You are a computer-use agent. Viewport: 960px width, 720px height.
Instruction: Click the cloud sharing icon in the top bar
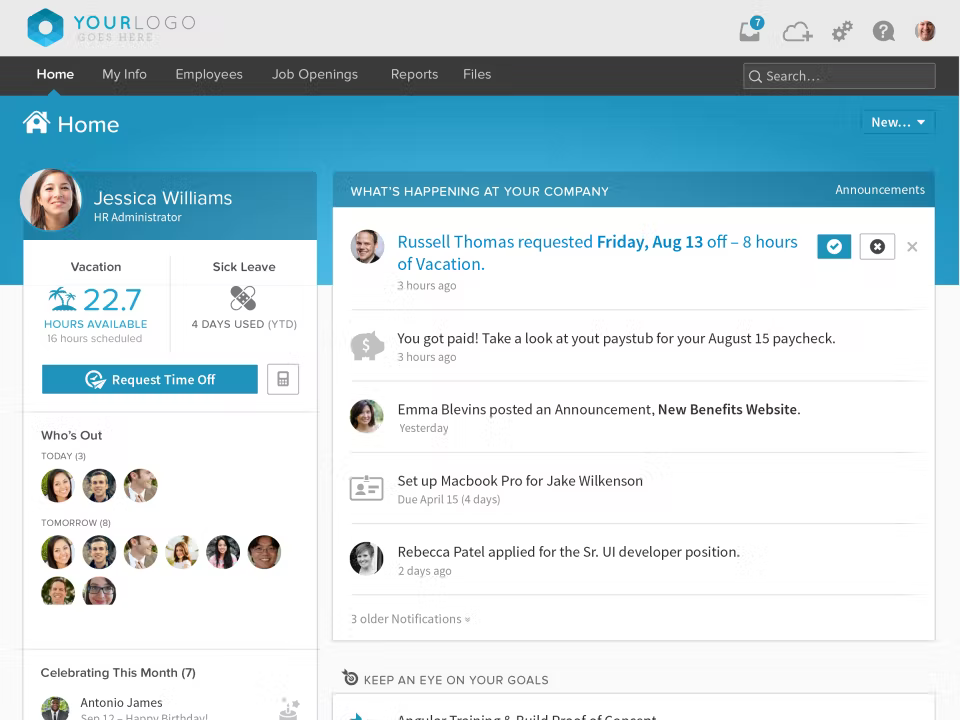[x=797, y=31]
